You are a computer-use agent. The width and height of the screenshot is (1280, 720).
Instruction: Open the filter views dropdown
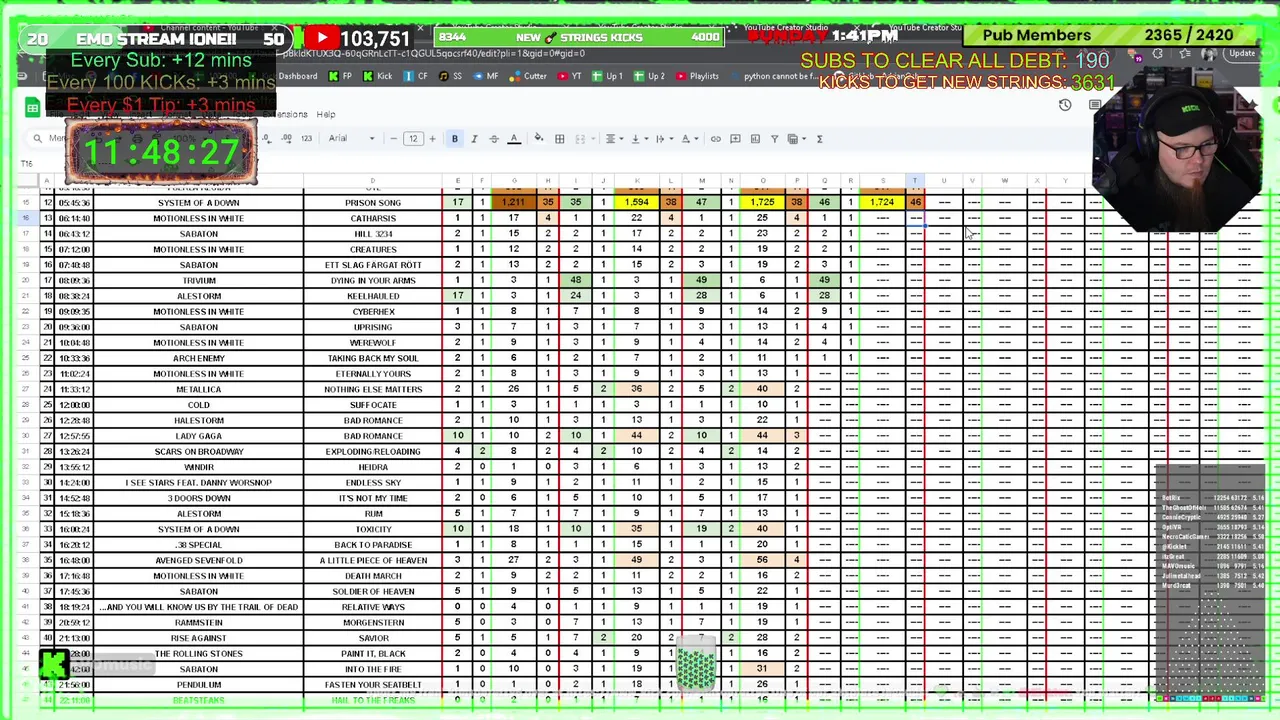pos(796,139)
